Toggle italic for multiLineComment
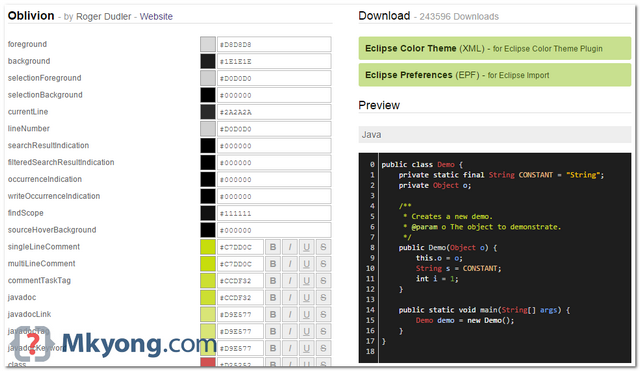 point(290,264)
